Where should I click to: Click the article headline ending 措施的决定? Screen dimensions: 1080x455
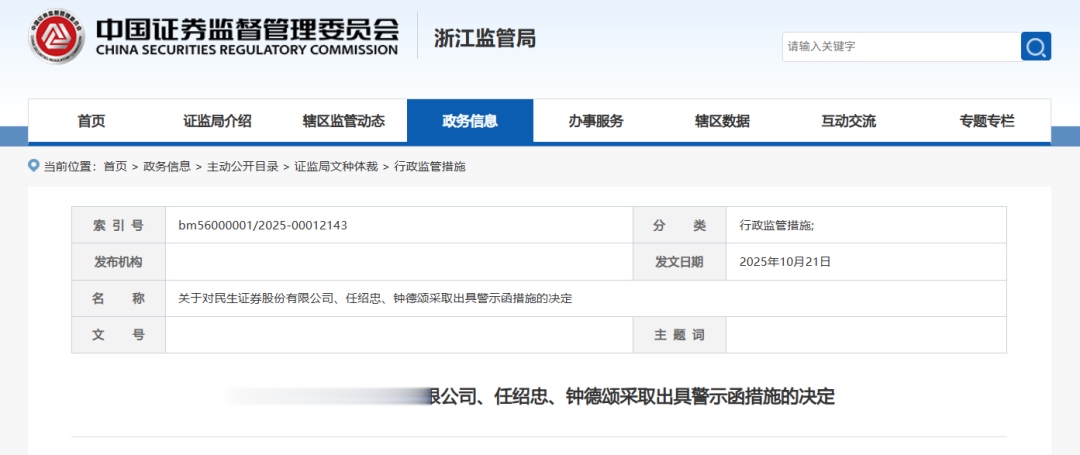coord(631,396)
